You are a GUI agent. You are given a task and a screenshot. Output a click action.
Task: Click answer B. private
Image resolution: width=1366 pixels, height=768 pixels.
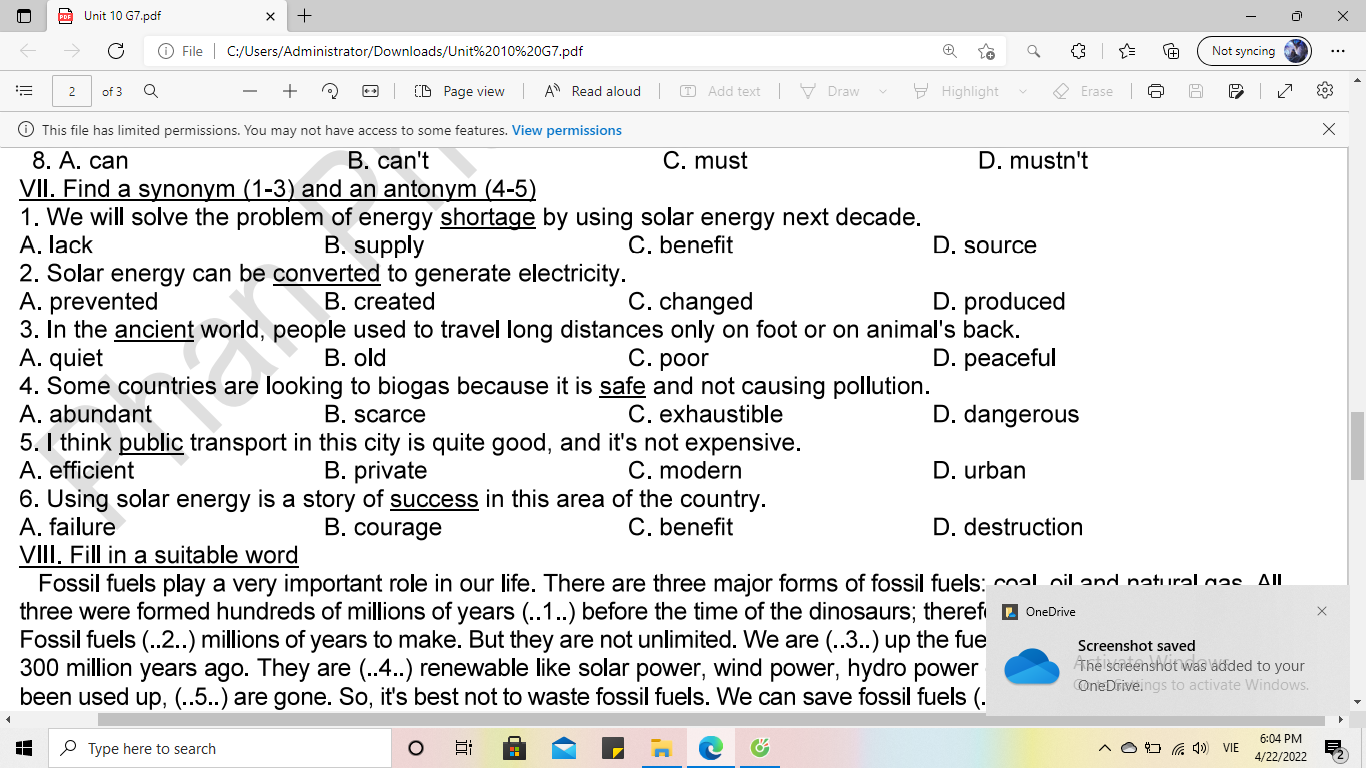(376, 470)
